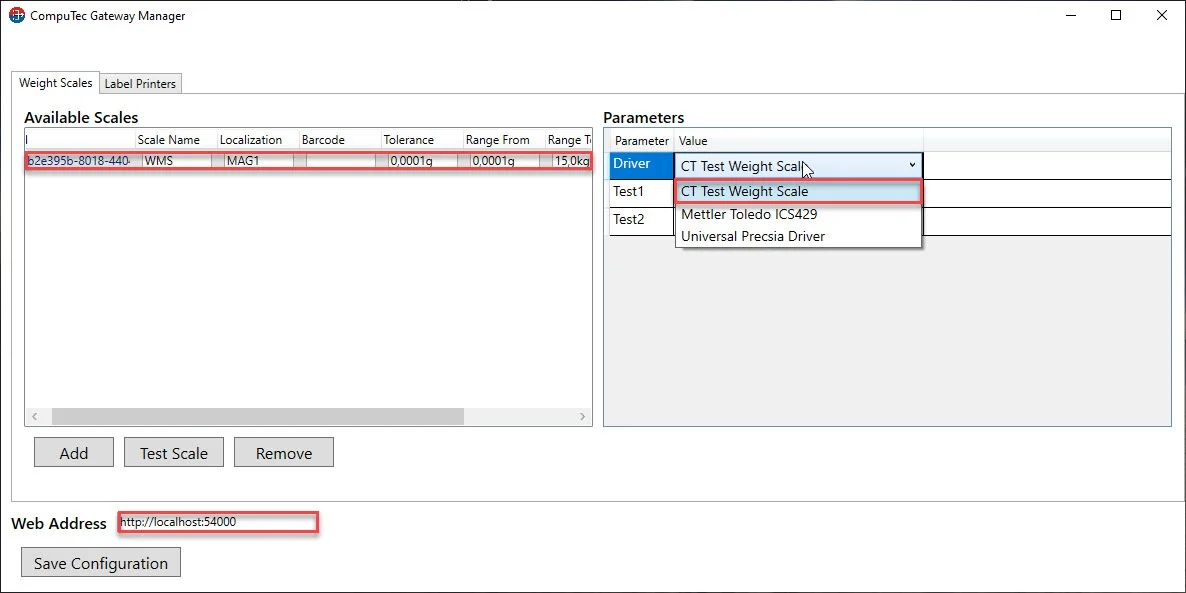
Task: Click the CompuTec Gateway Manager app icon
Action: click(x=16, y=16)
